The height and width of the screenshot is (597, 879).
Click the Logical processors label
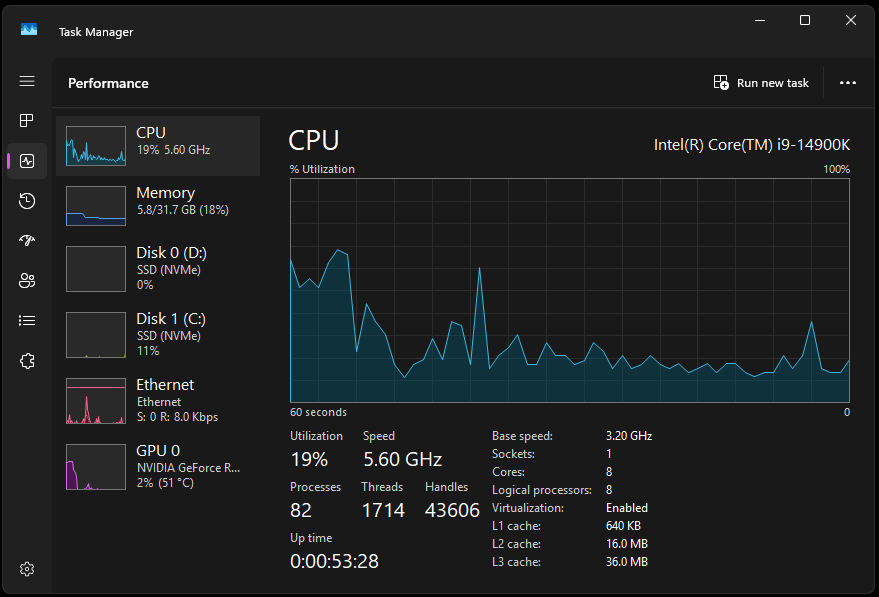[x=542, y=490]
